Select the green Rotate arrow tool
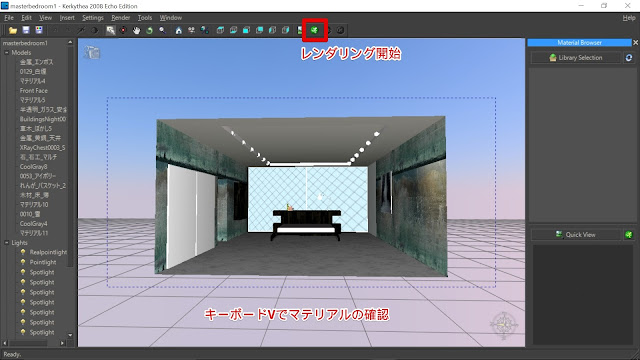Image resolution: width=640 pixels, height=360 pixels. pos(149,30)
